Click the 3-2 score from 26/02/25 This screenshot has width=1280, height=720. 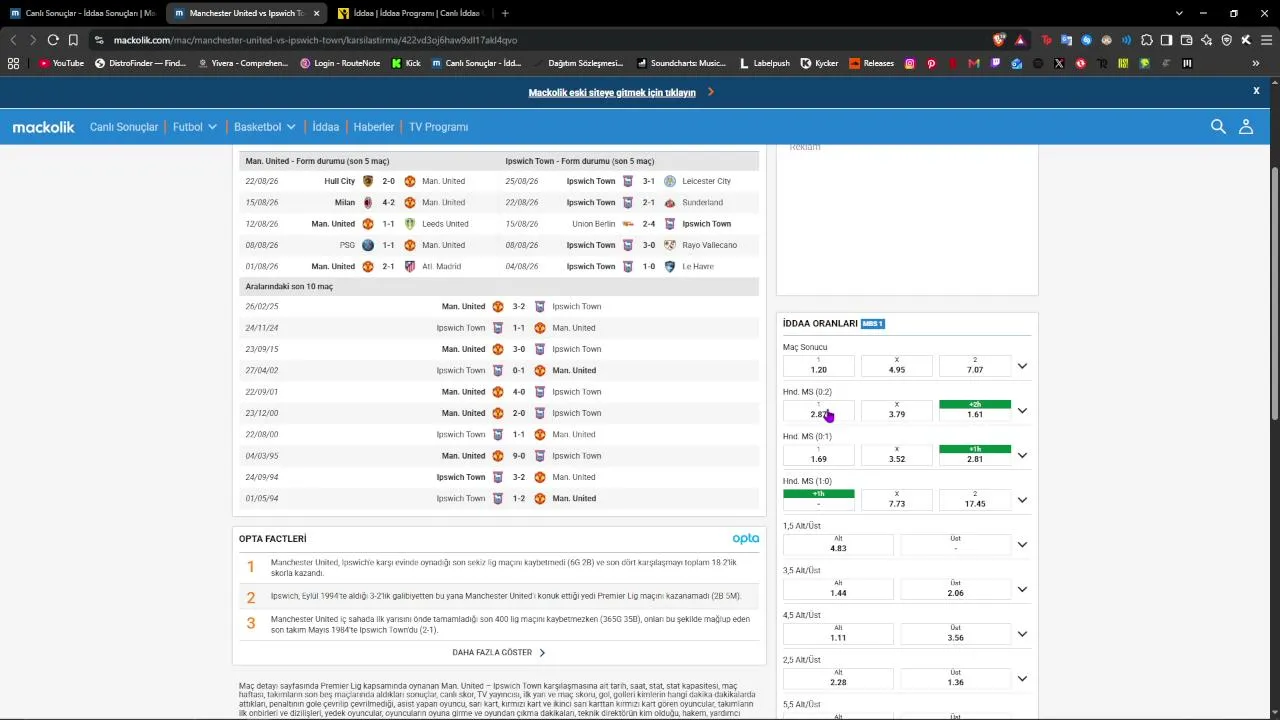(519, 307)
